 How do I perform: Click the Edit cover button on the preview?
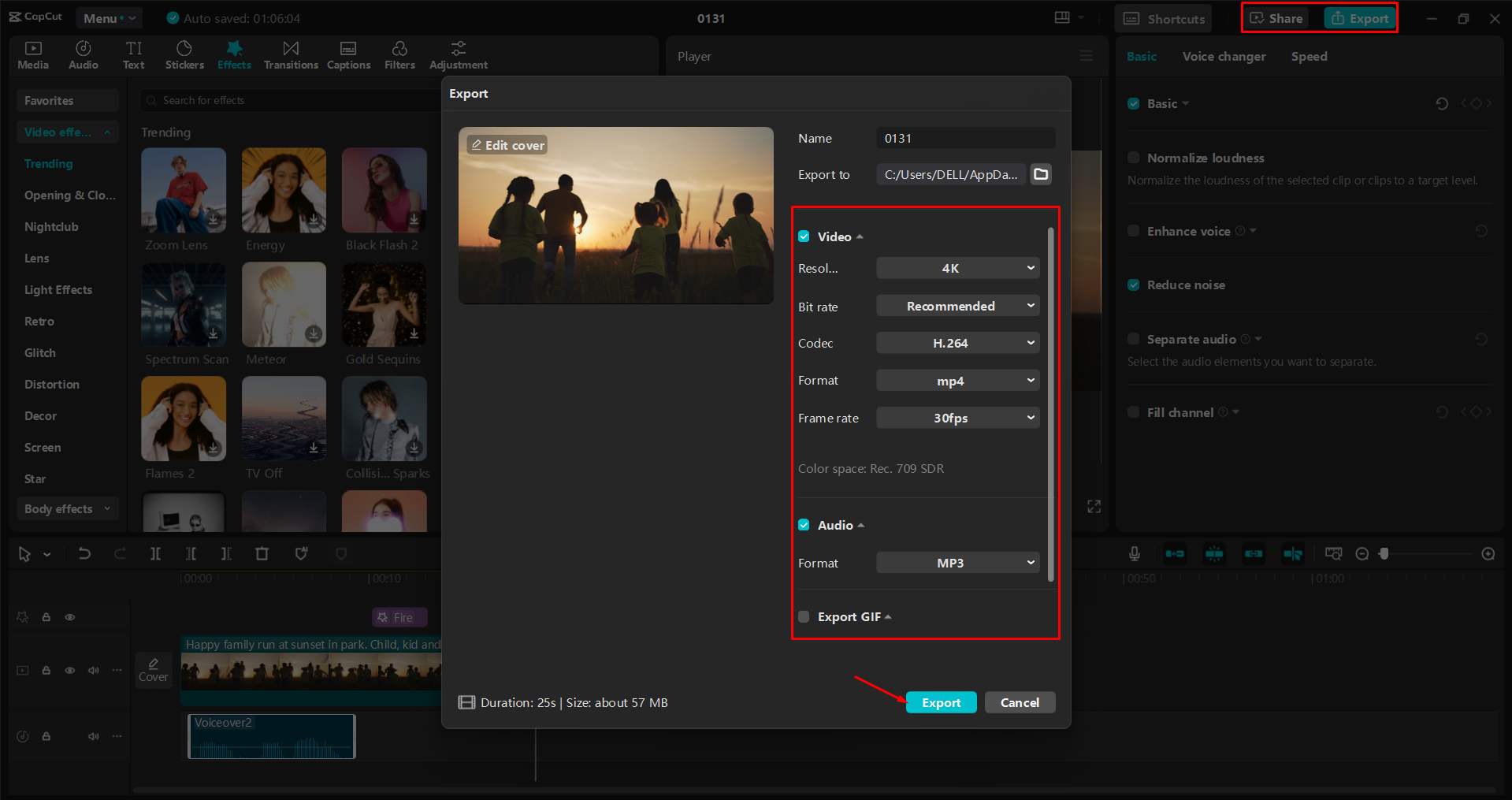[x=507, y=144]
